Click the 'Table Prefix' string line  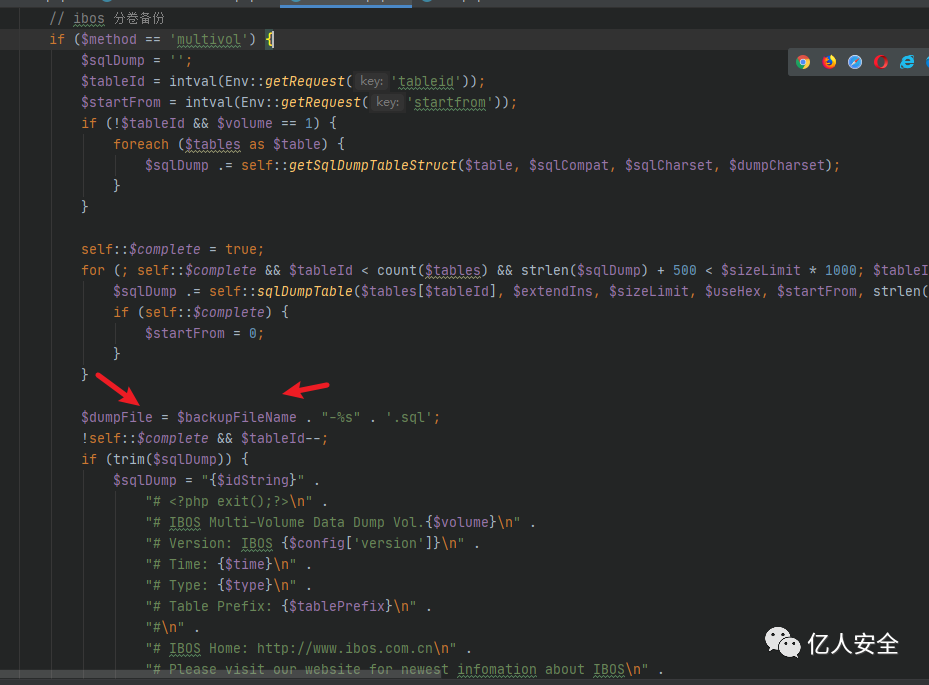pos(281,607)
